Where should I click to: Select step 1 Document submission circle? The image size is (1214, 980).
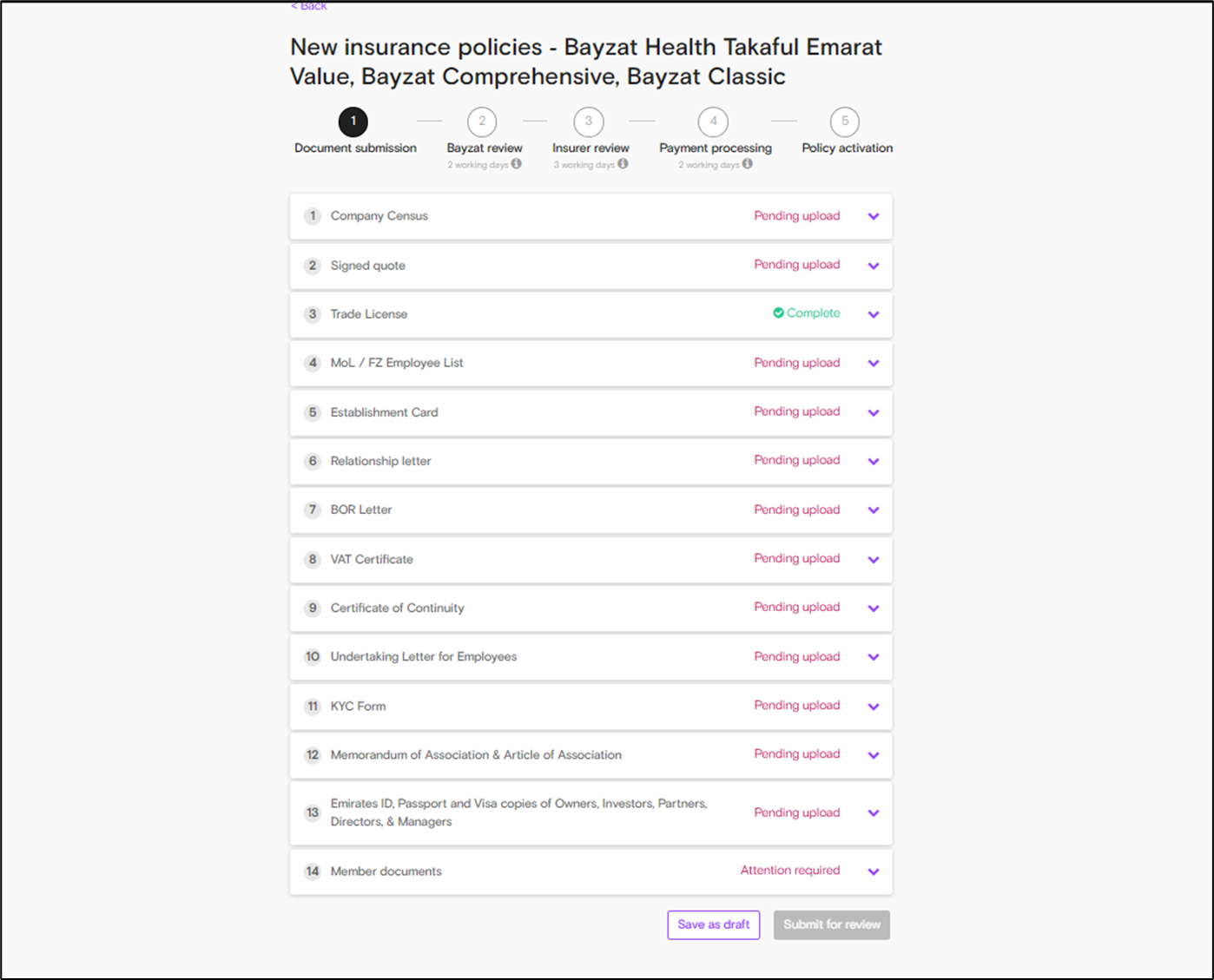[x=353, y=122]
